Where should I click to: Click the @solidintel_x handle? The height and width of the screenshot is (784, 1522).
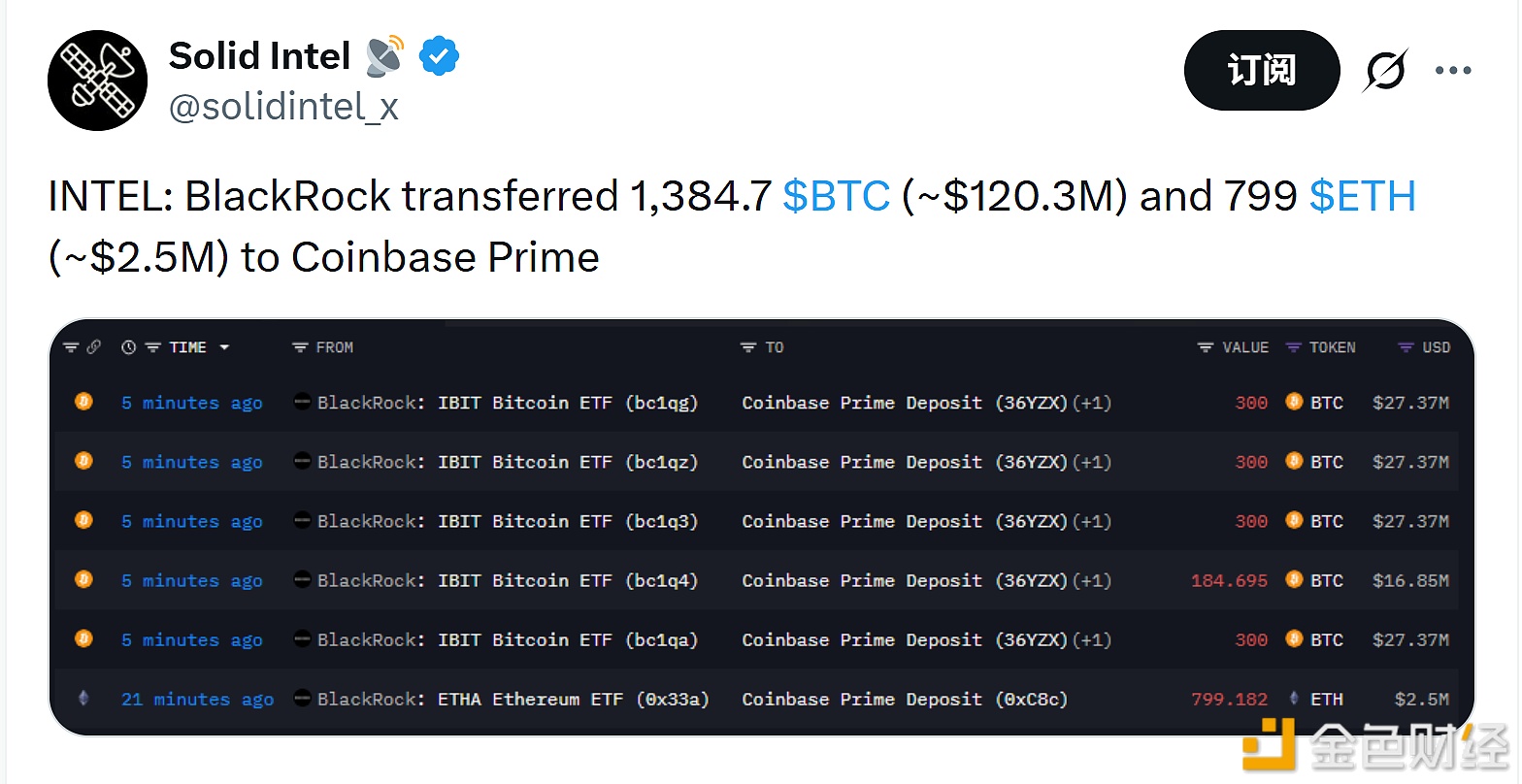(x=283, y=107)
